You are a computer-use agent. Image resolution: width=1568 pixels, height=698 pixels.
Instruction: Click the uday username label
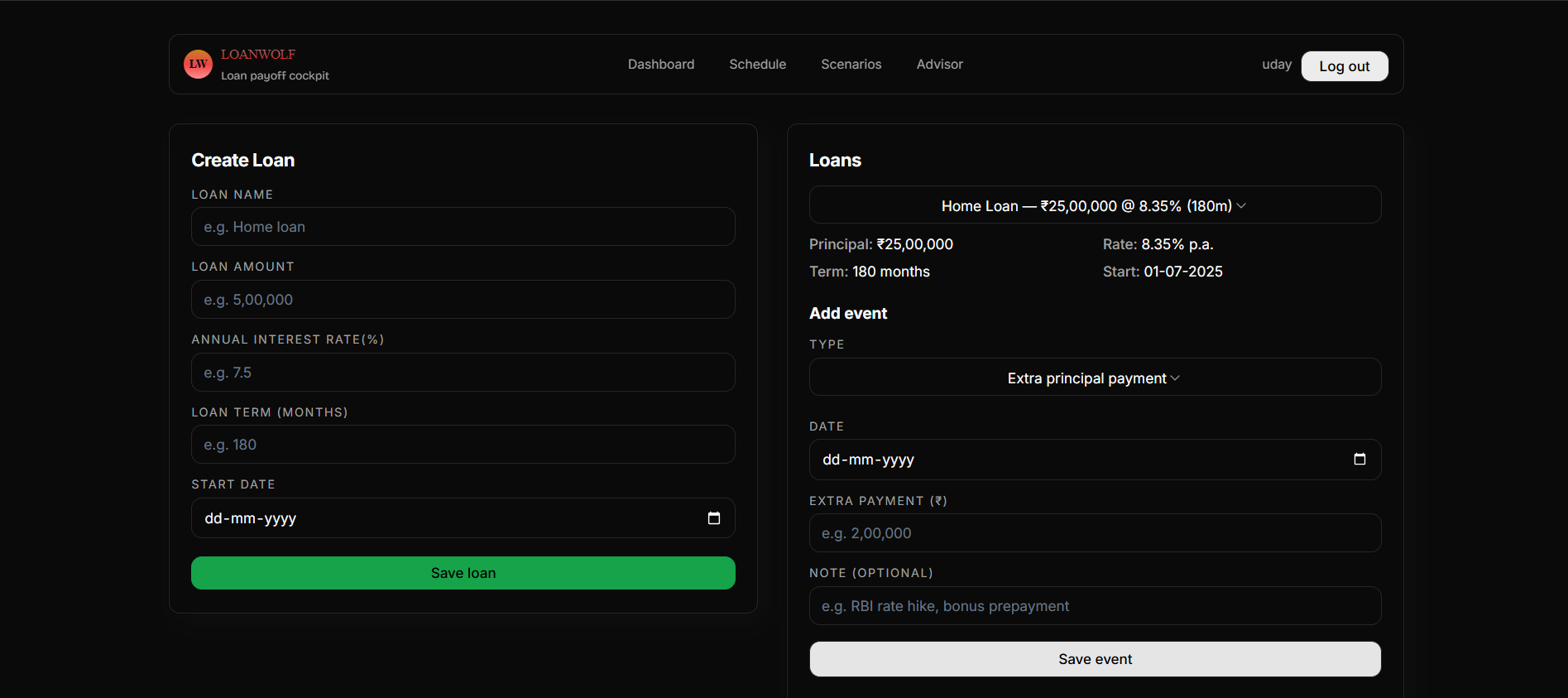tap(1277, 65)
